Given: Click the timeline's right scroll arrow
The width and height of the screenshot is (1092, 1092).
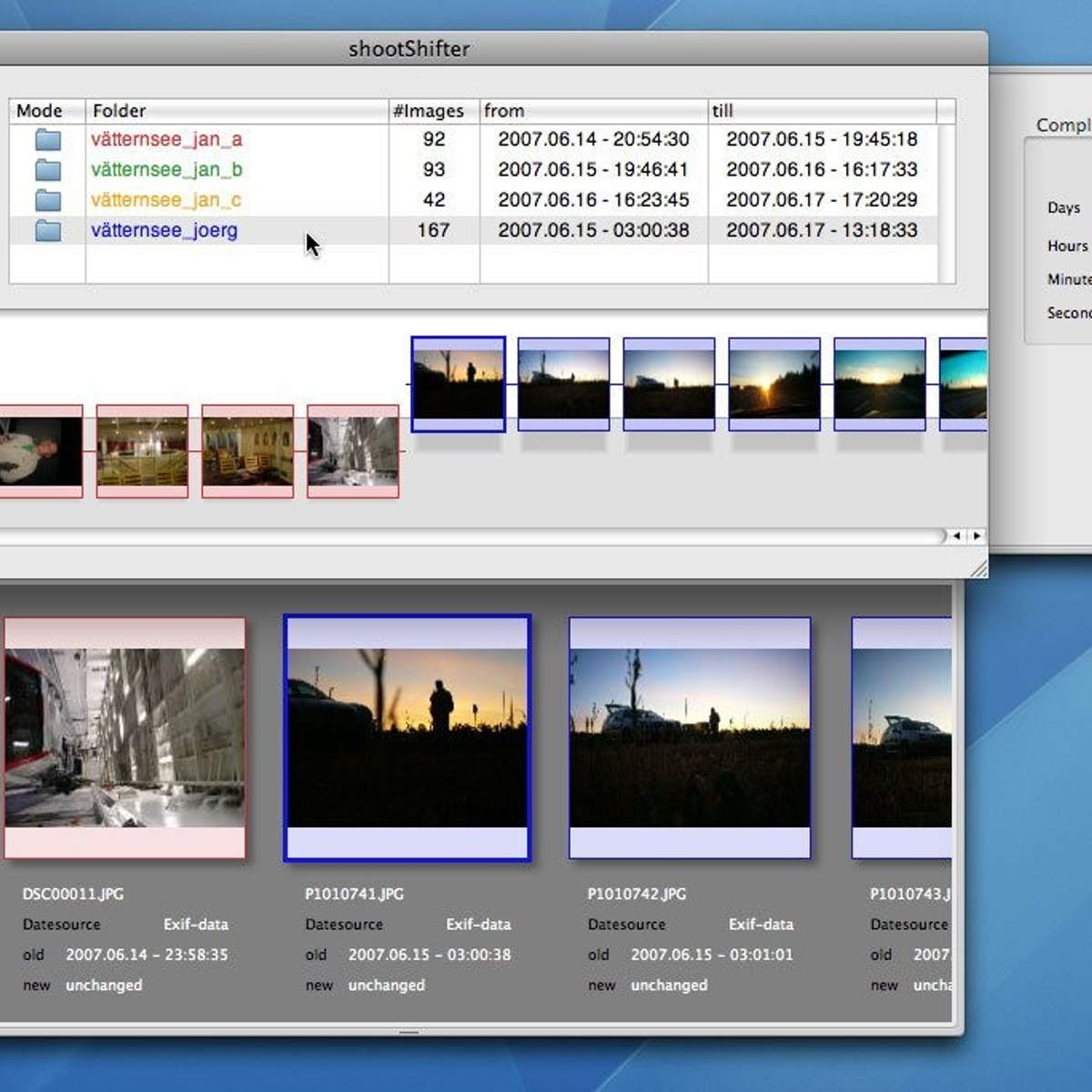Looking at the screenshot, I should (976, 536).
